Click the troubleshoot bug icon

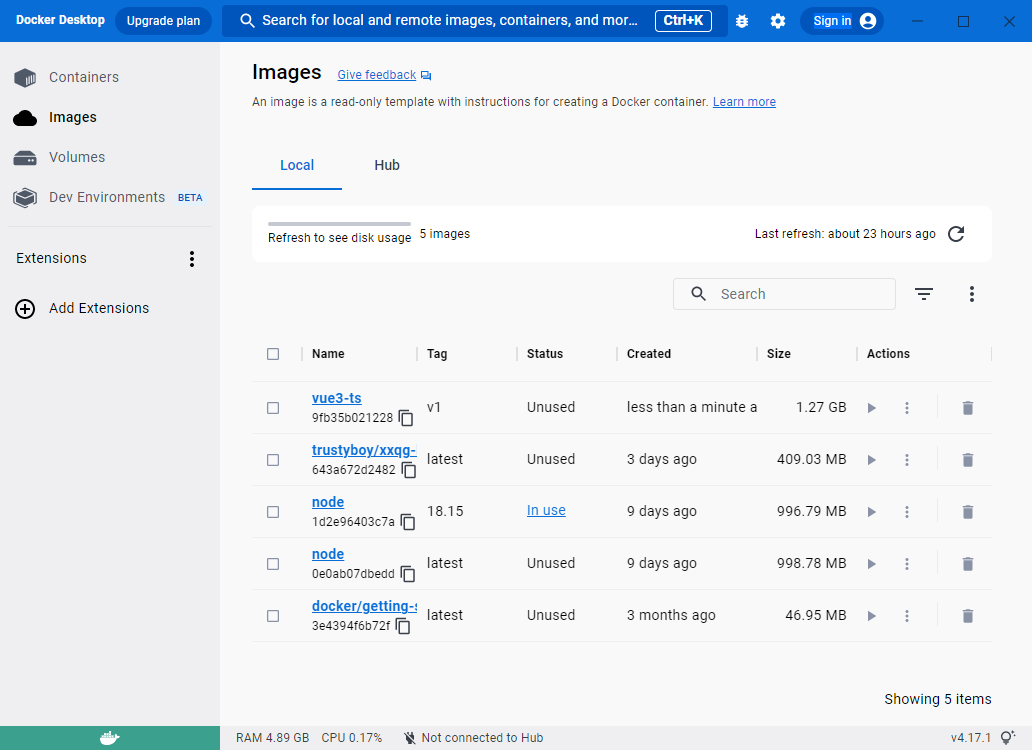[742, 21]
